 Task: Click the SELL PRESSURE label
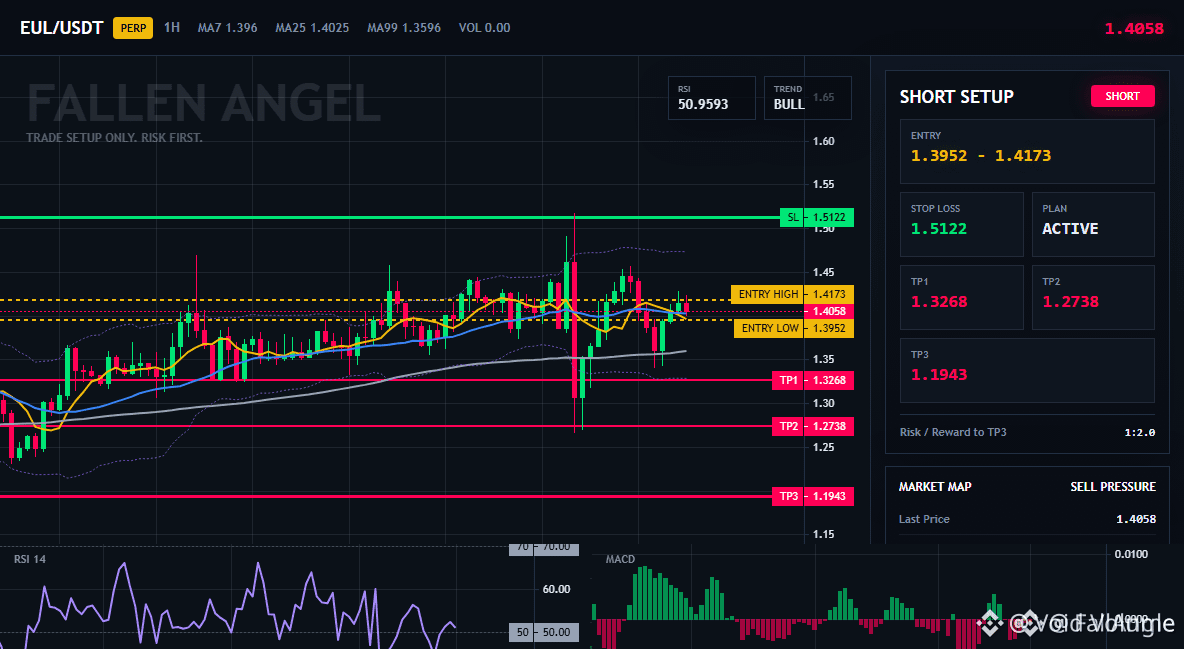click(1112, 487)
